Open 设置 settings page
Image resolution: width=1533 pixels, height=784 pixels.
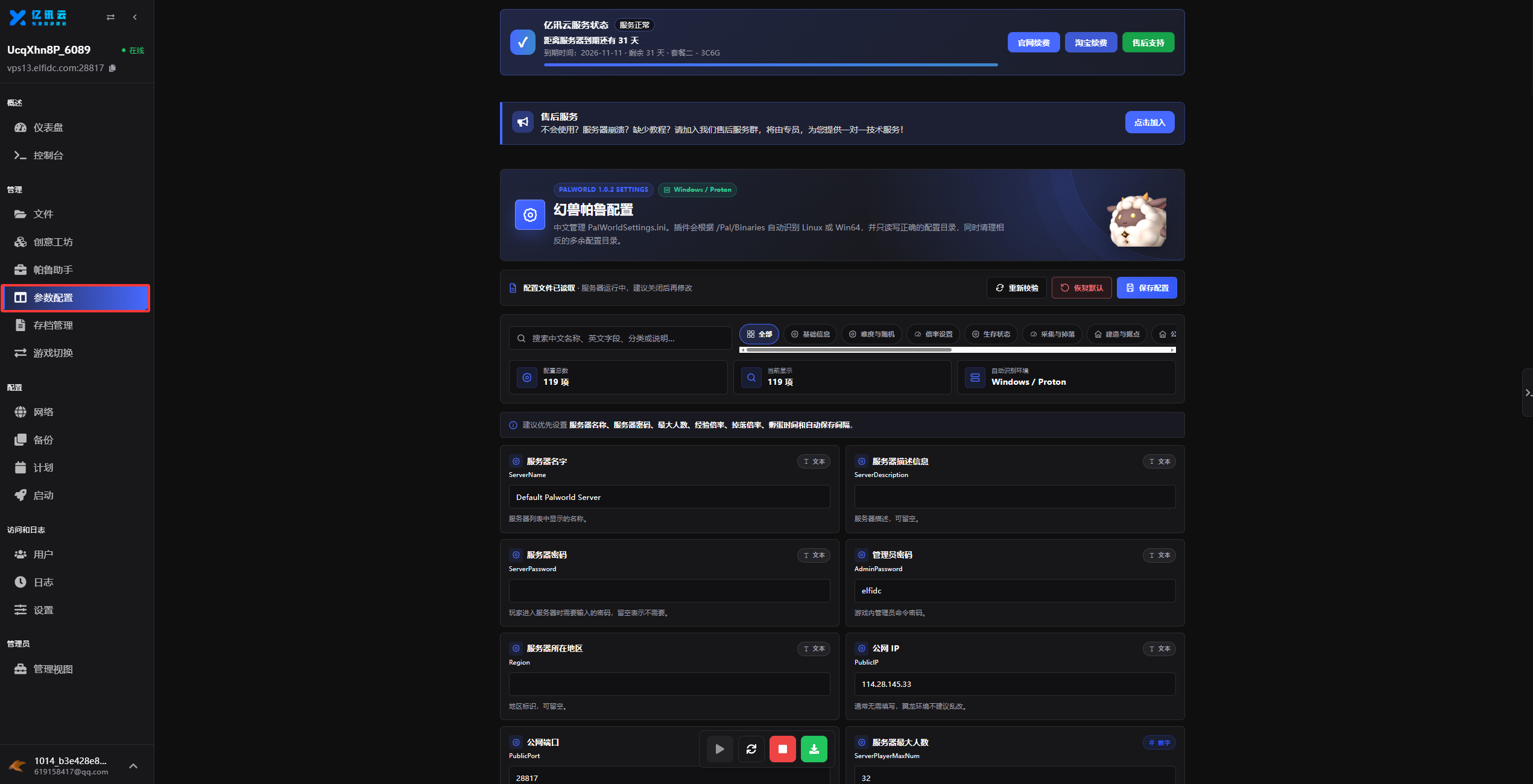tap(75, 610)
